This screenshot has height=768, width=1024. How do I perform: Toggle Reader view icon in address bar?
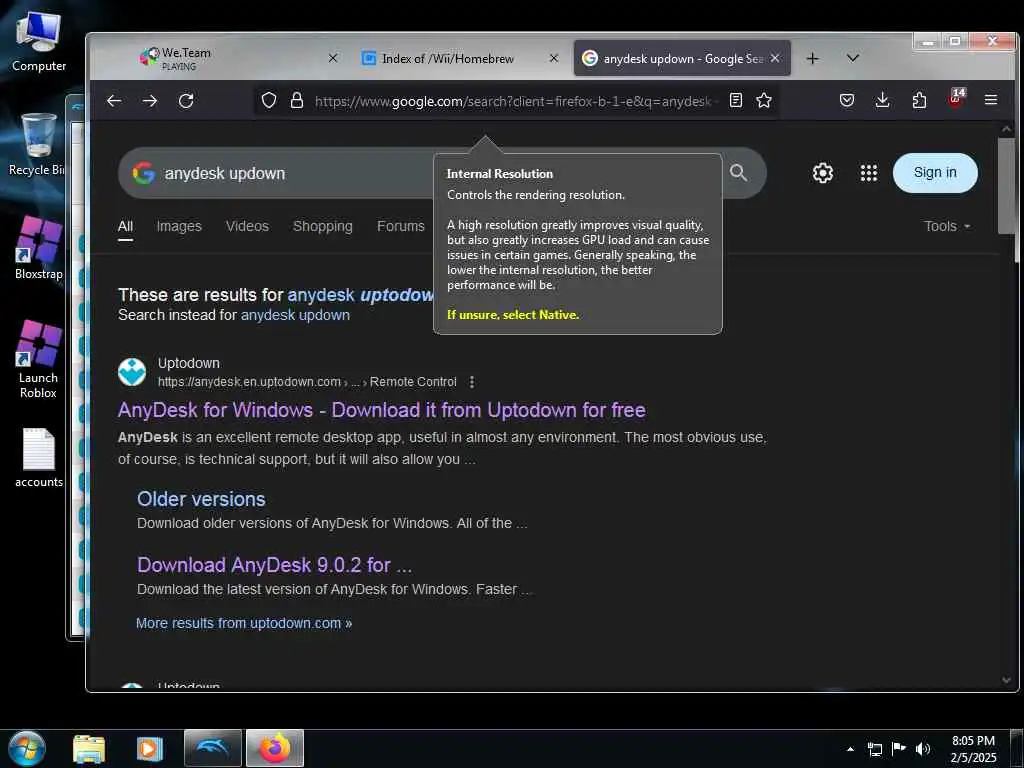[736, 100]
